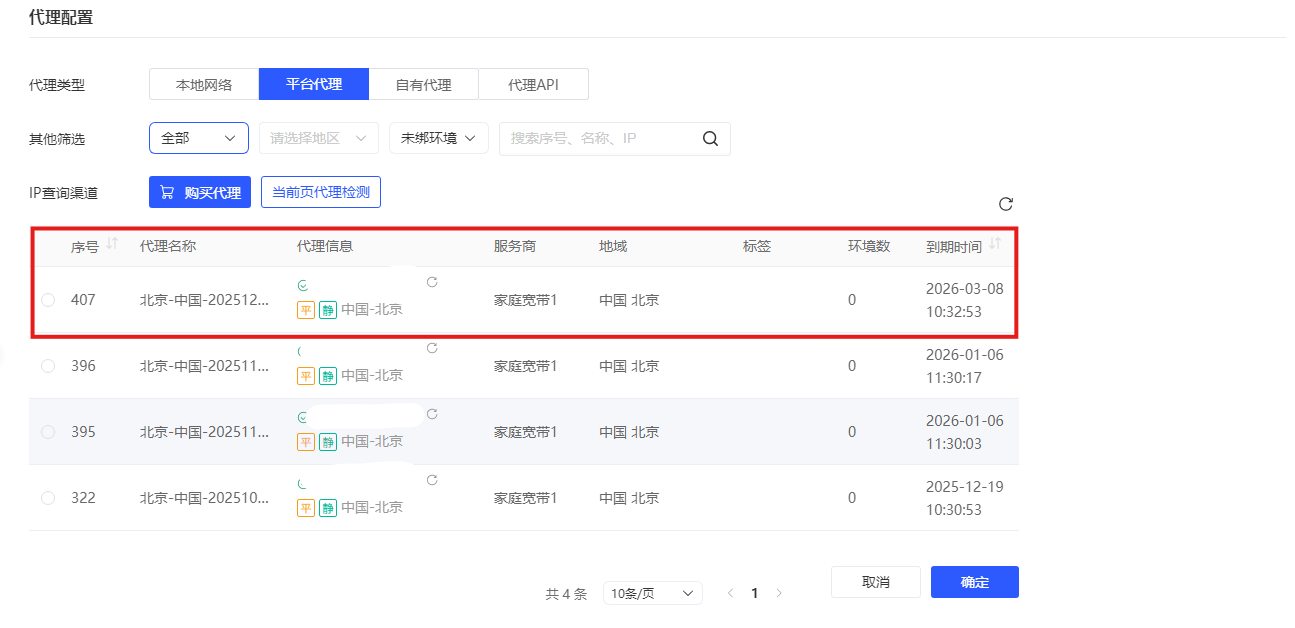Open the 未绑环境 dropdown
The height and width of the screenshot is (628, 1295).
click(x=438, y=138)
